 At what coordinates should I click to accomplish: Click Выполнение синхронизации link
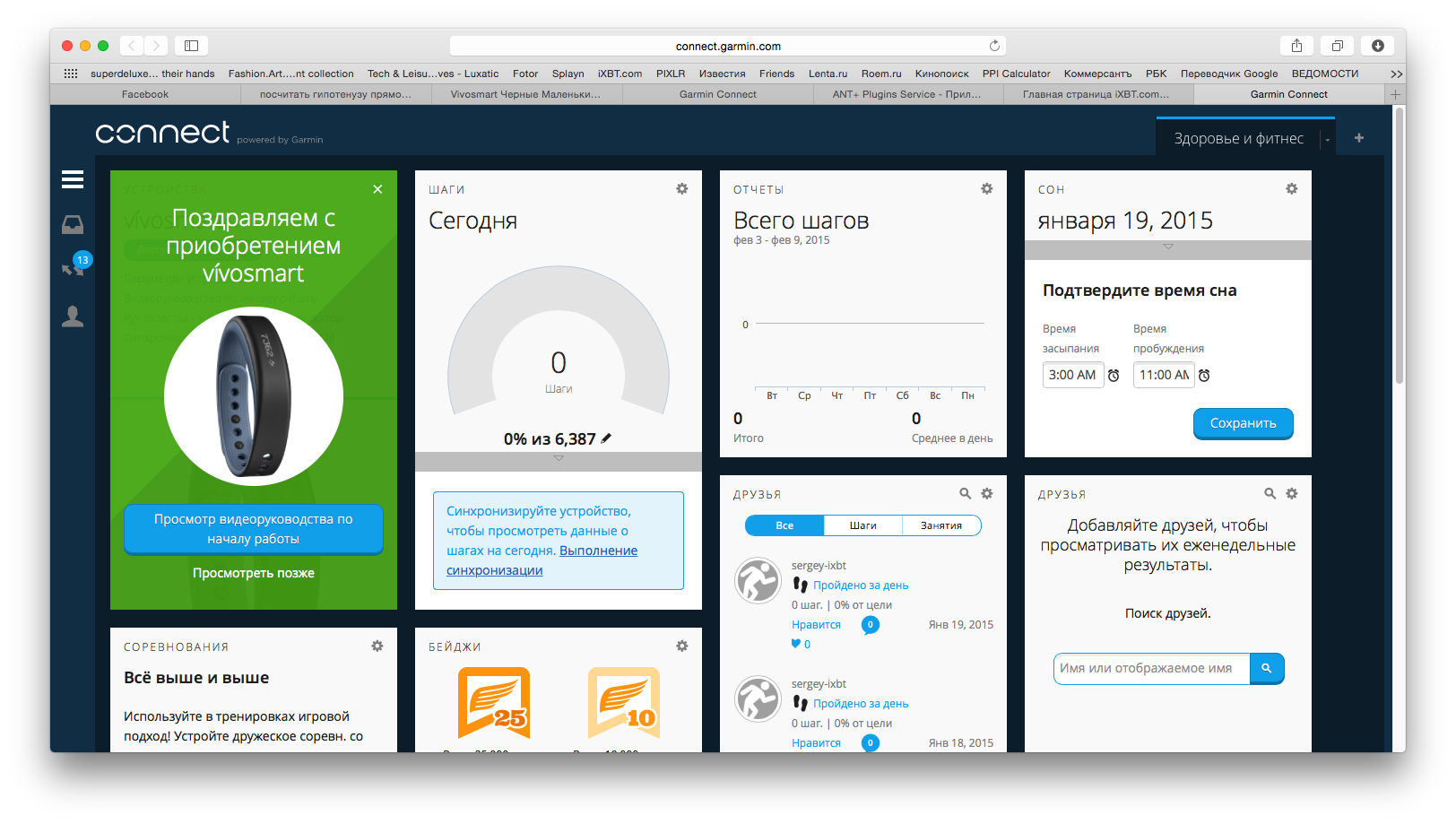point(542,560)
